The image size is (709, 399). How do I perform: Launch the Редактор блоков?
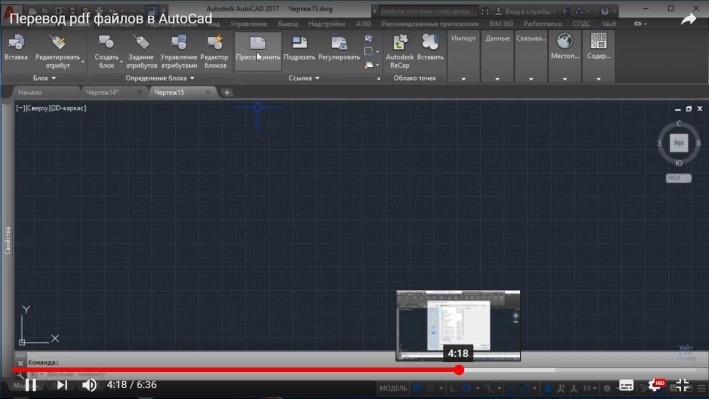pos(214,52)
